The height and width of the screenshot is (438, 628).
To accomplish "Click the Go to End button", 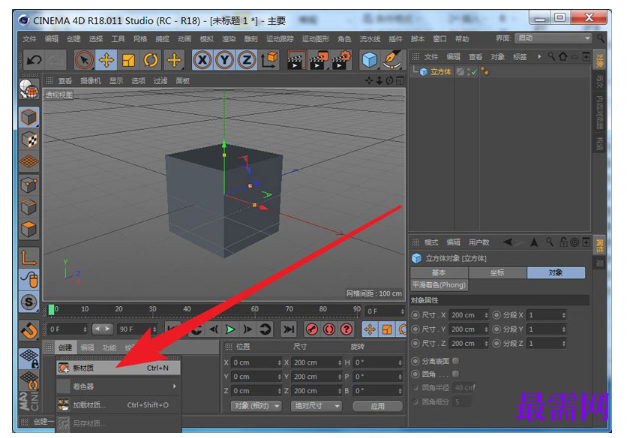I will 288,330.
